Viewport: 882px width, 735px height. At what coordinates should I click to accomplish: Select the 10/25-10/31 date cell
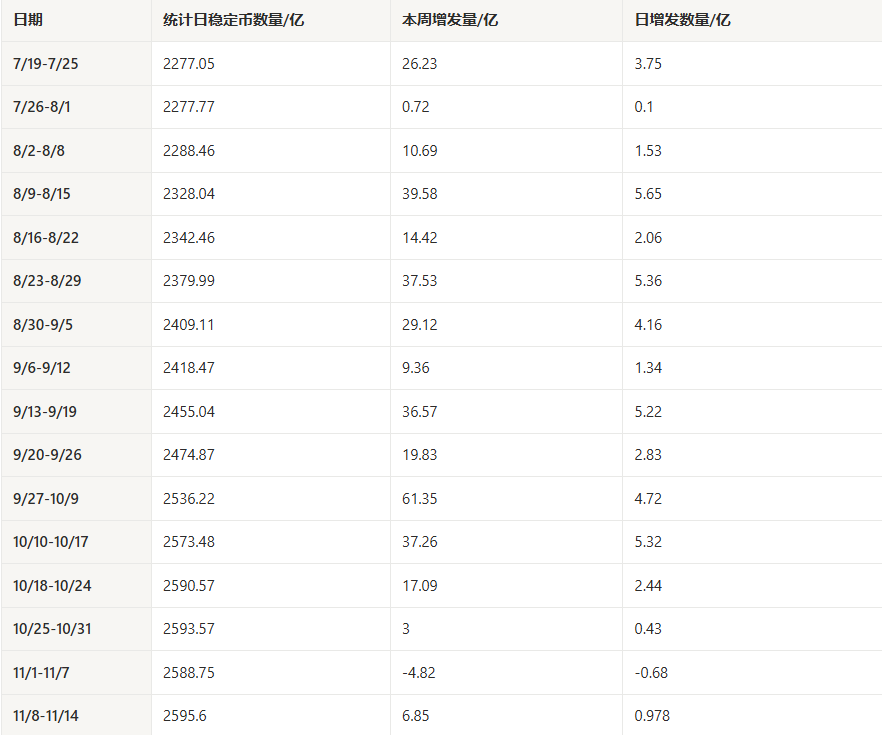pos(51,629)
